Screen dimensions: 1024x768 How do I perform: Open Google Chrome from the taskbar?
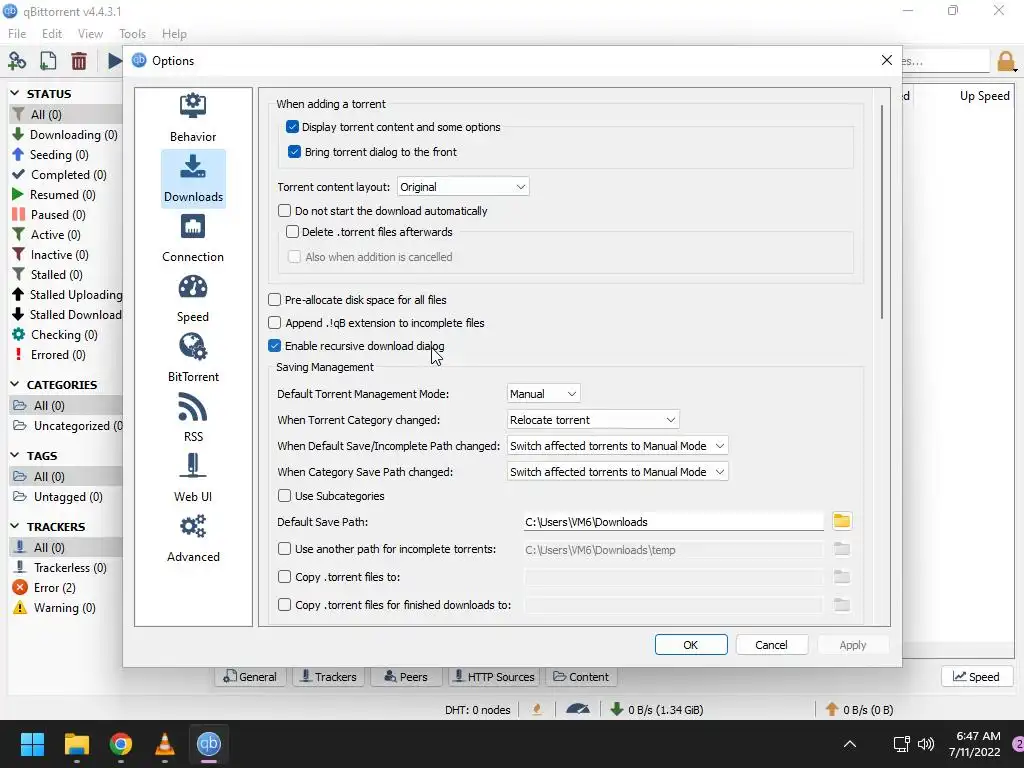pos(121,744)
